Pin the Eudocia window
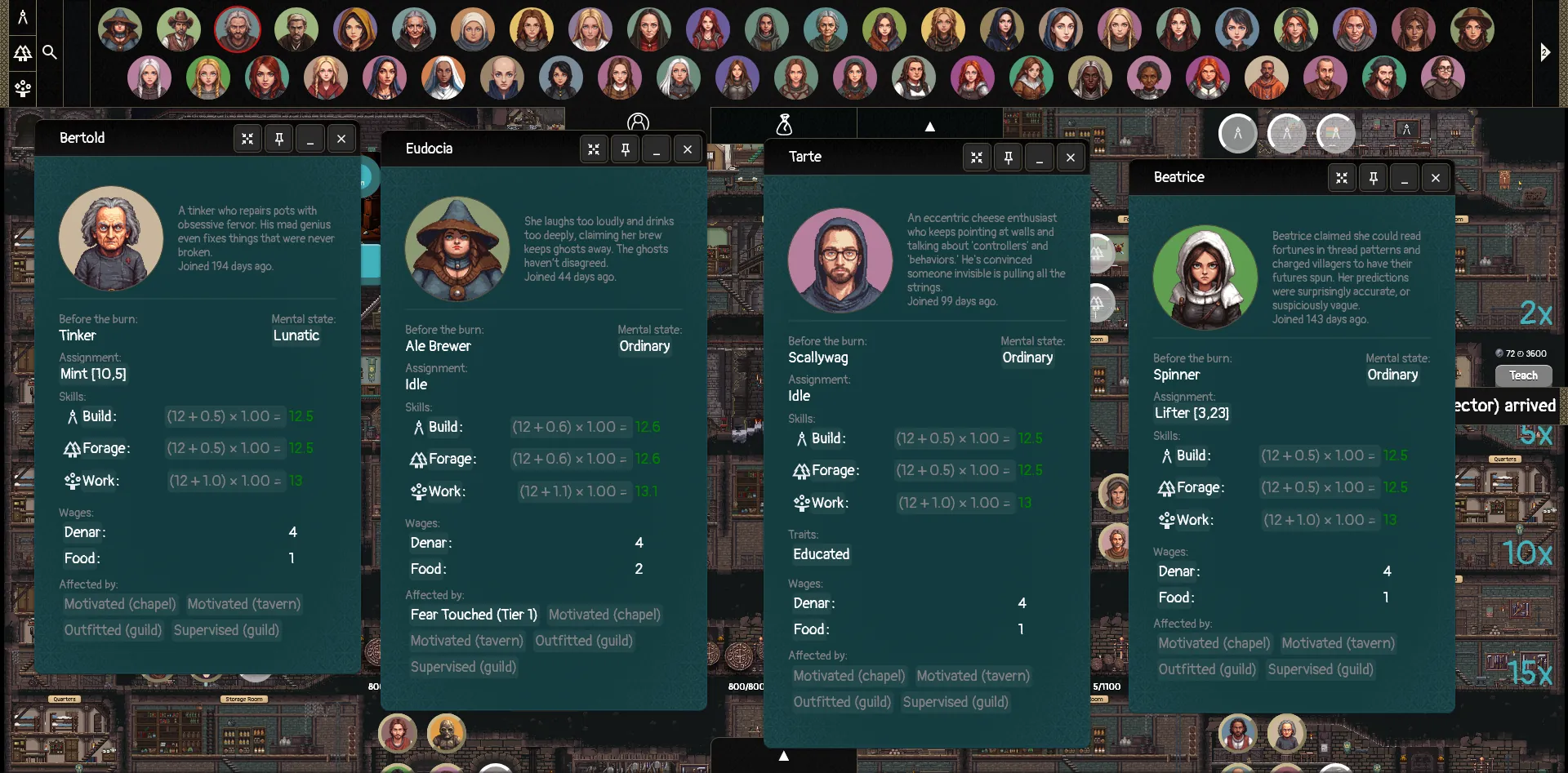 click(x=626, y=149)
